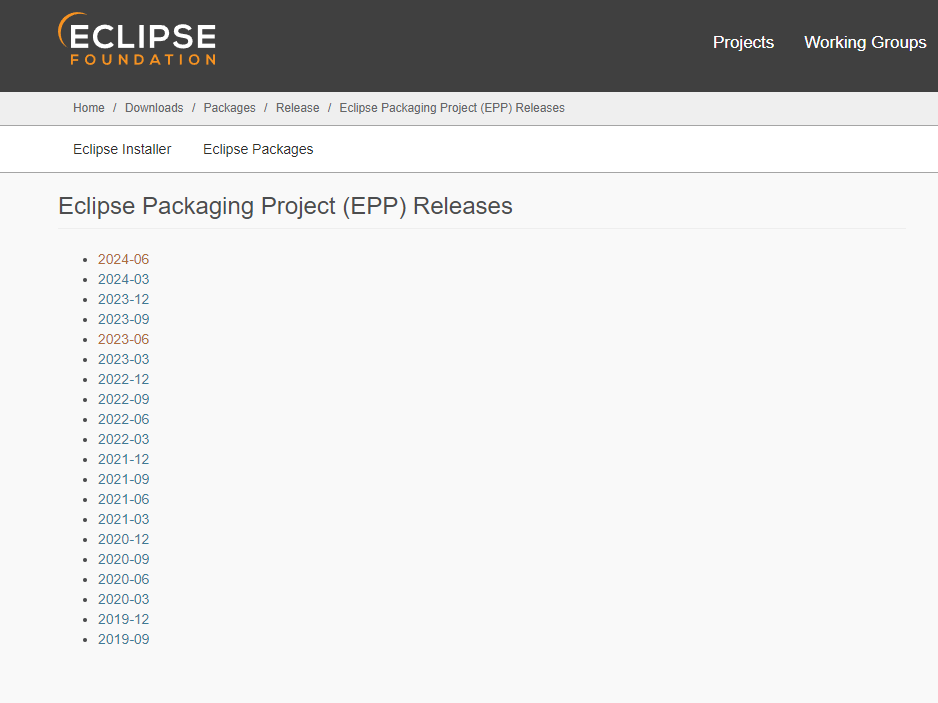Open the 2021-09 release link
The image size is (938, 703).
coord(123,479)
